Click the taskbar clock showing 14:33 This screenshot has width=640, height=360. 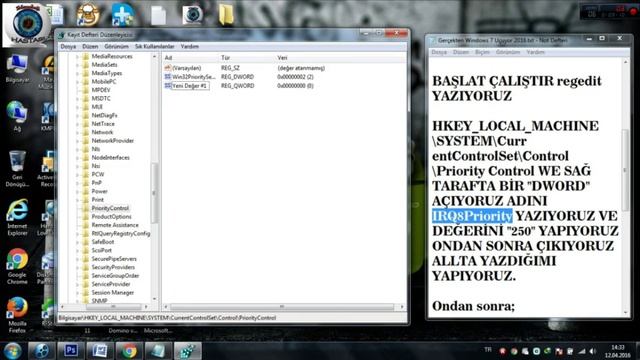point(618,351)
